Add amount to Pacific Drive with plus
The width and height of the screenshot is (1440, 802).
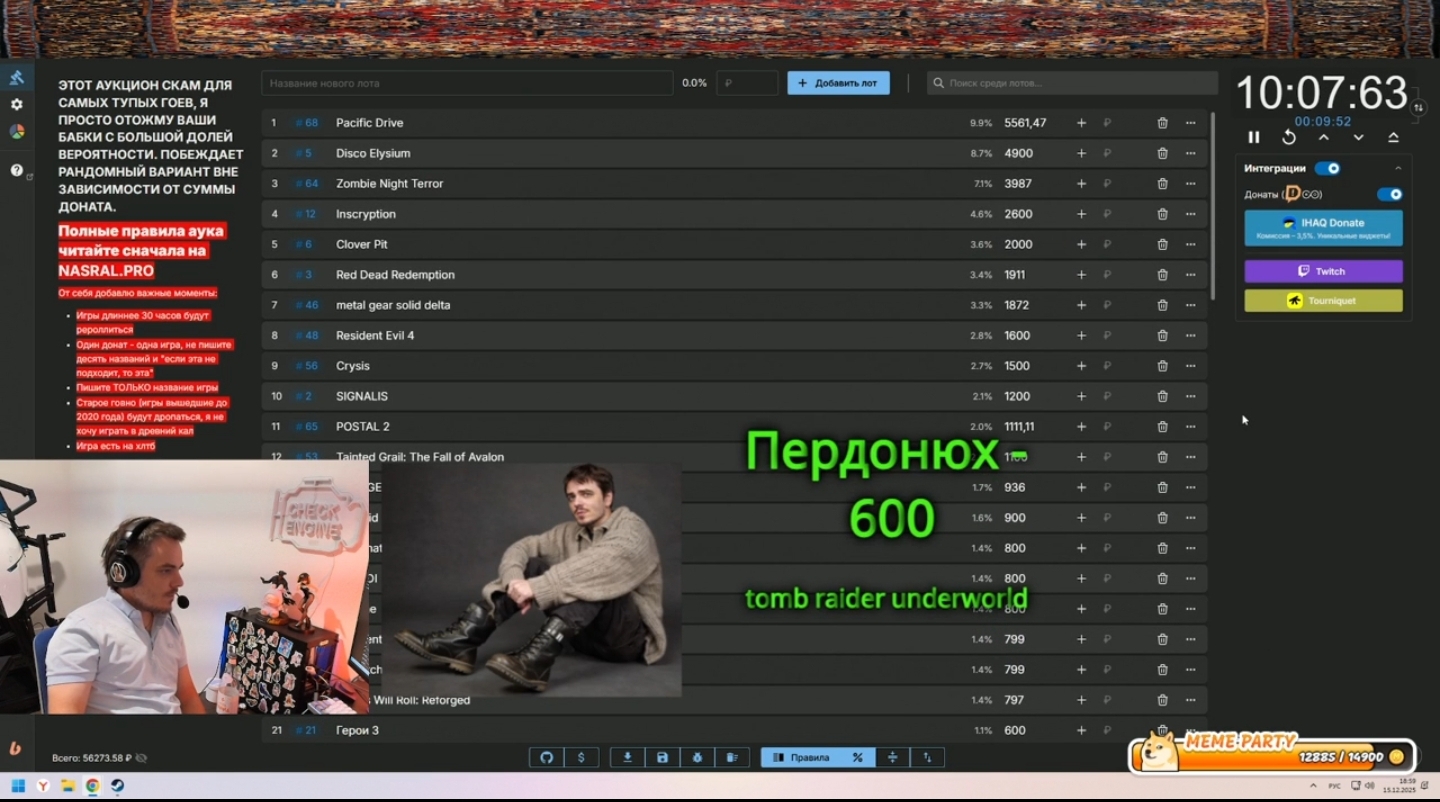point(1081,123)
